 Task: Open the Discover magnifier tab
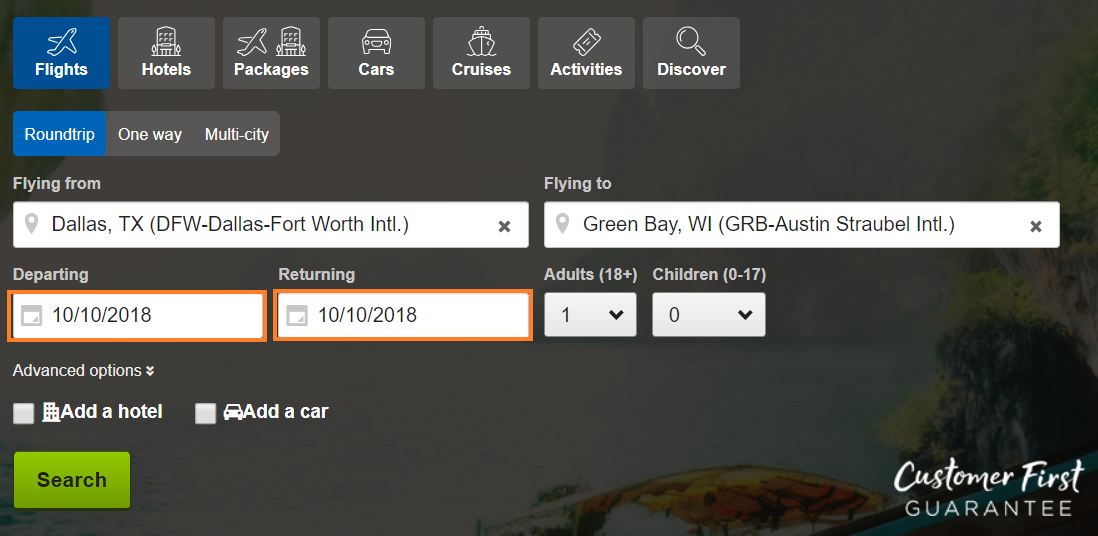(691, 53)
